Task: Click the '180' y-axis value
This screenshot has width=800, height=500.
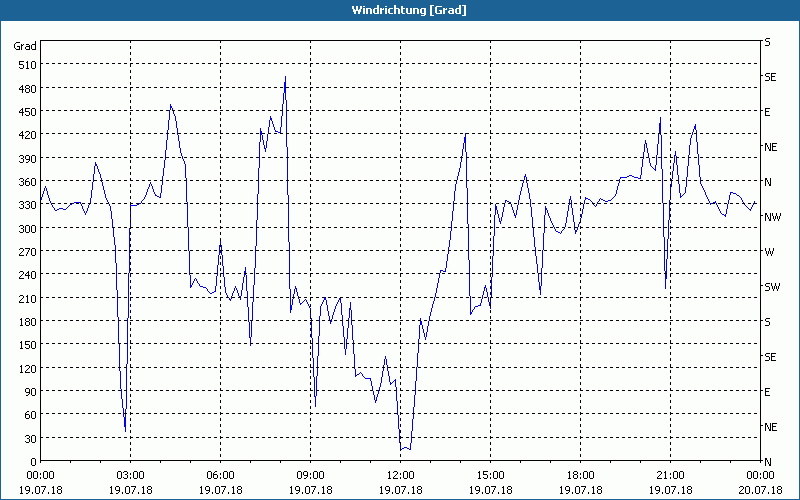Action: pos(28,321)
